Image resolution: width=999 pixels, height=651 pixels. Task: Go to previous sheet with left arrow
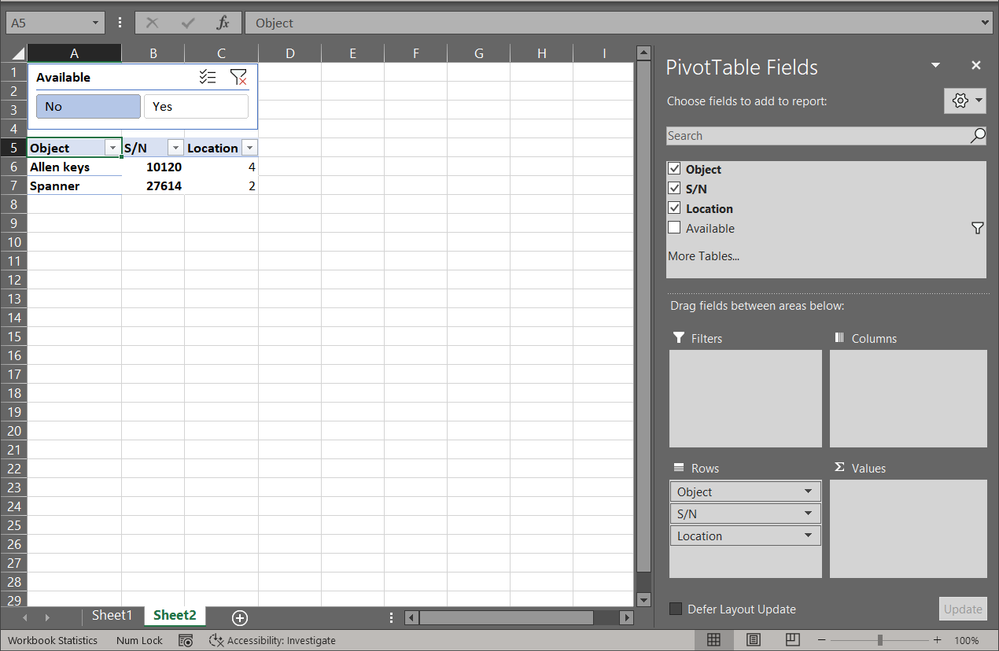point(25,617)
